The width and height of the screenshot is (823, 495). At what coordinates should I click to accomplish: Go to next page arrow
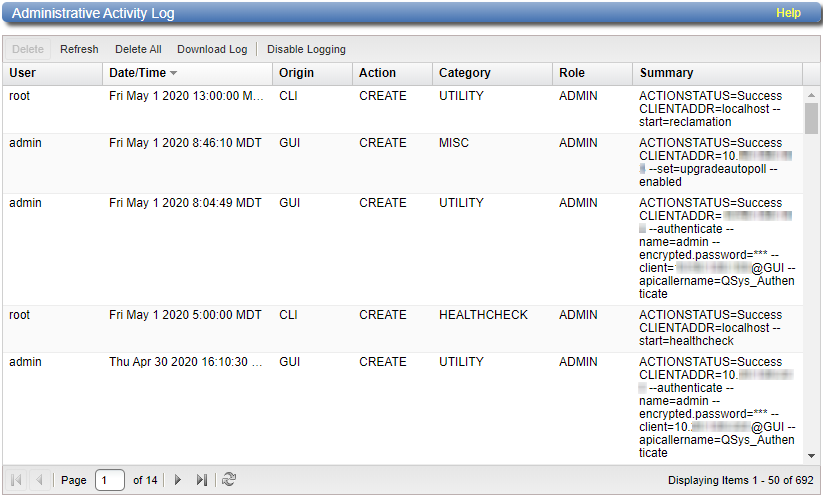tap(178, 480)
